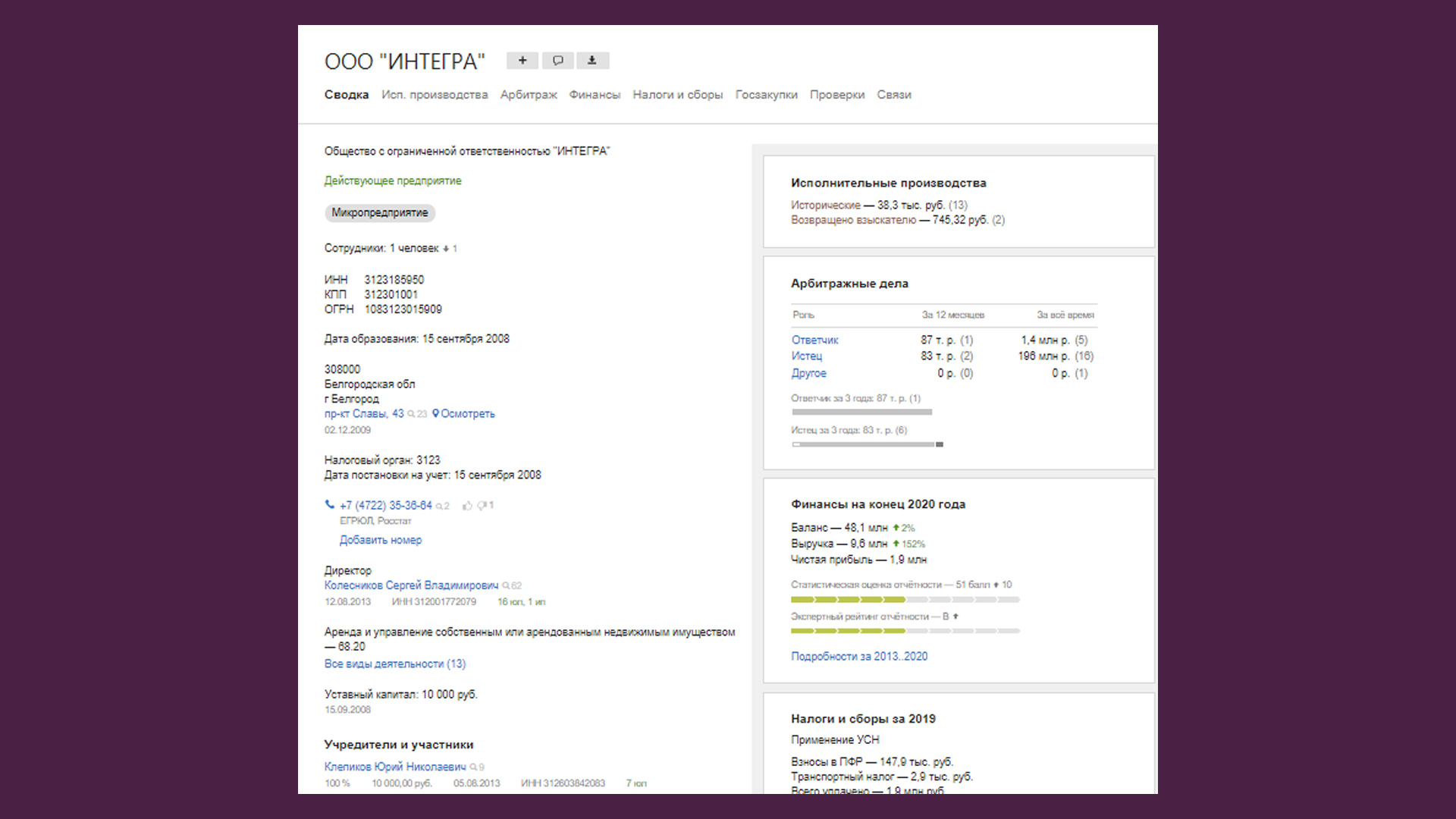The width and height of the screenshot is (1456, 819).
Task: Click the comment bubble icon in header
Action: point(557,61)
